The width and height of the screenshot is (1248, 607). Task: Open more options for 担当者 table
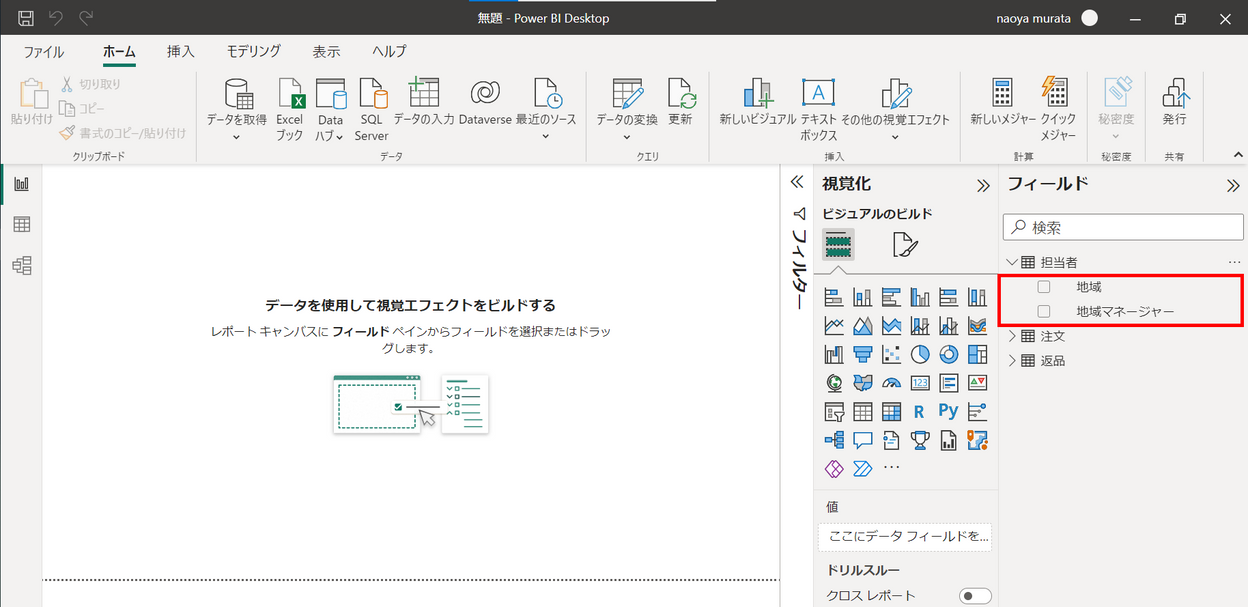coord(1233,262)
